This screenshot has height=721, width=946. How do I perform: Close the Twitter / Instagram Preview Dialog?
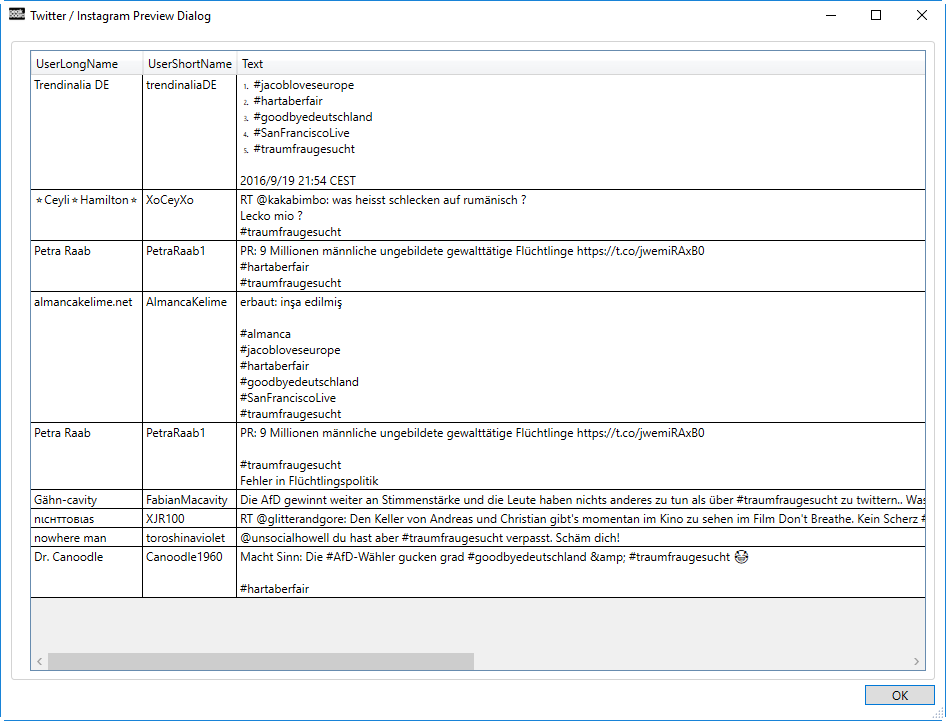point(921,15)
